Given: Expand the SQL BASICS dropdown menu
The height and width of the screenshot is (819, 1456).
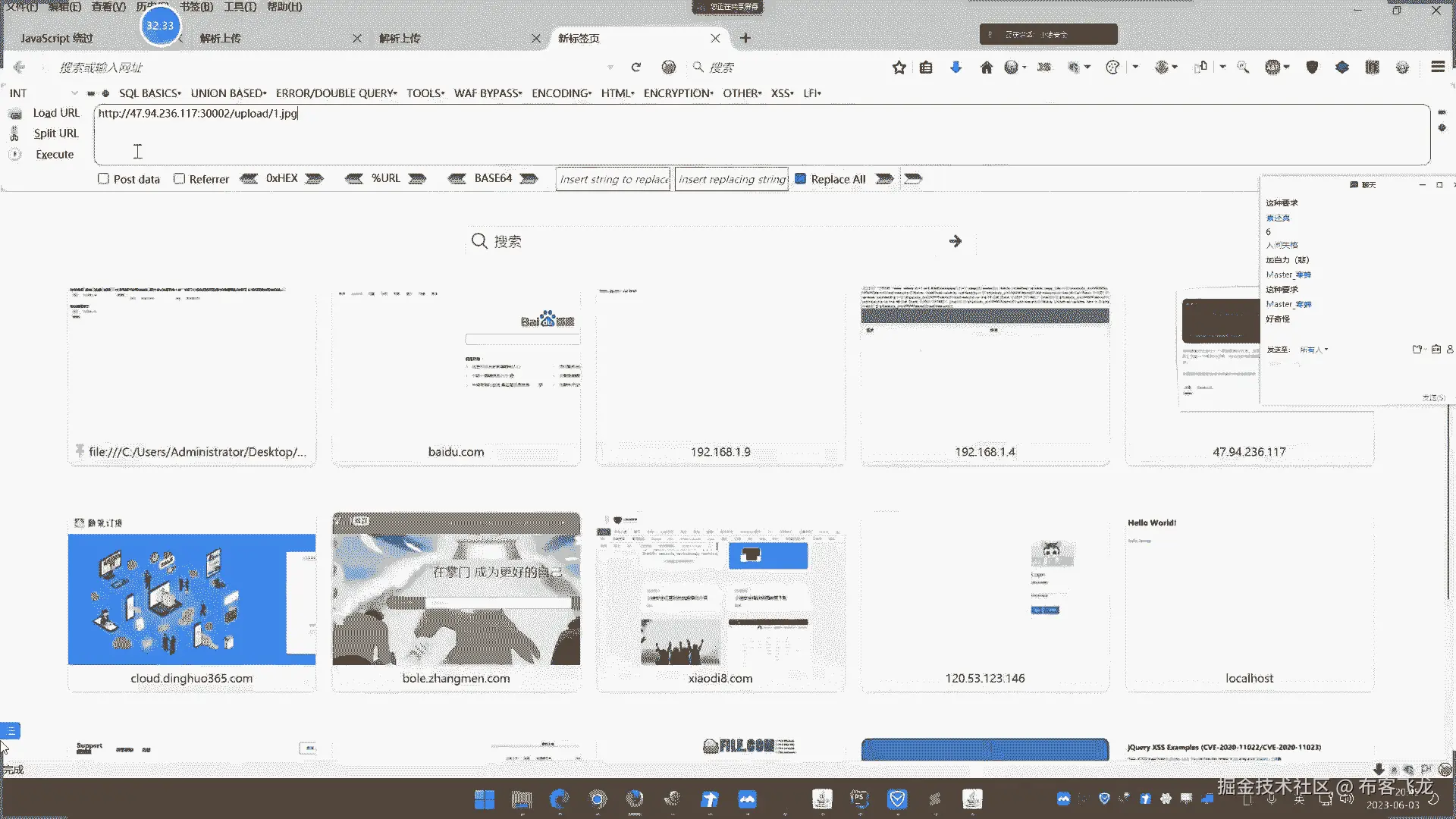Looking at the screenshot, I should pyautogui.click(x=149, y=93).
